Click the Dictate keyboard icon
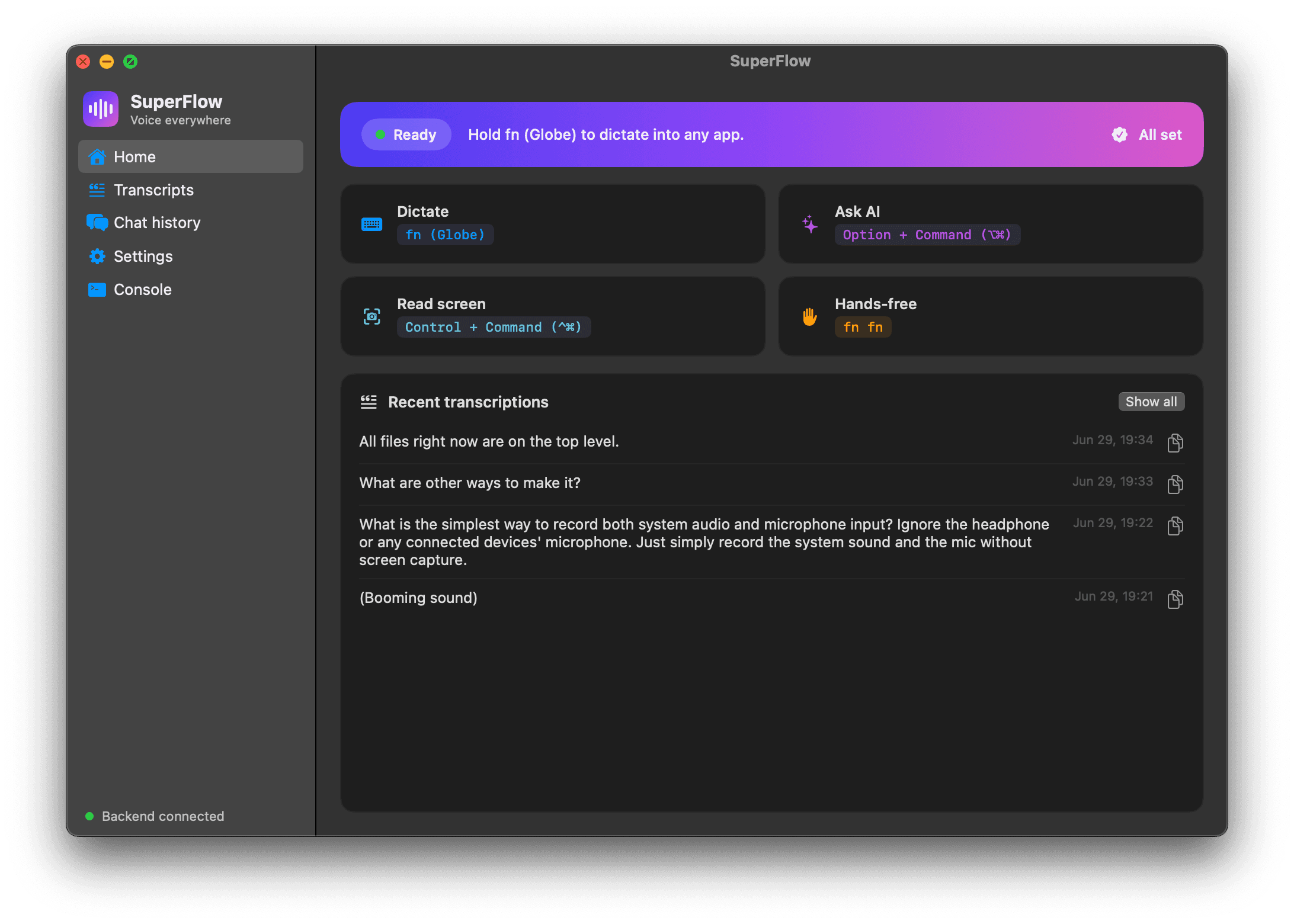This screenshot has height=924, width=1294. [x=372, y=224]
